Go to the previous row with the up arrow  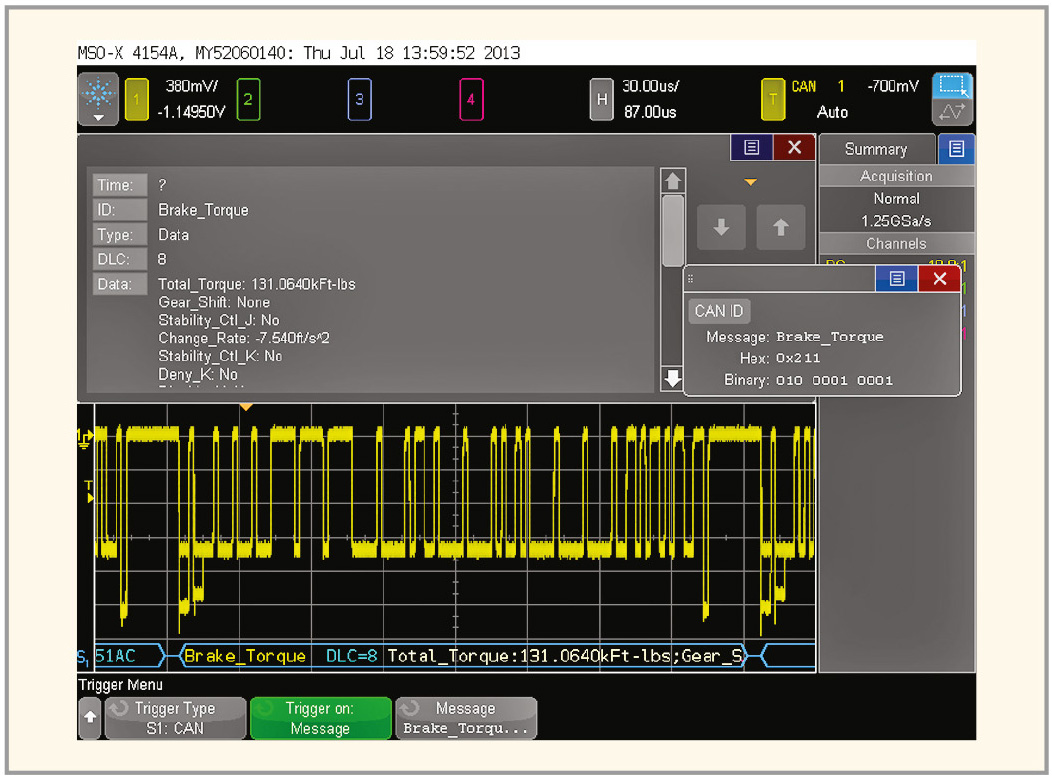click(x=781, y=228)
